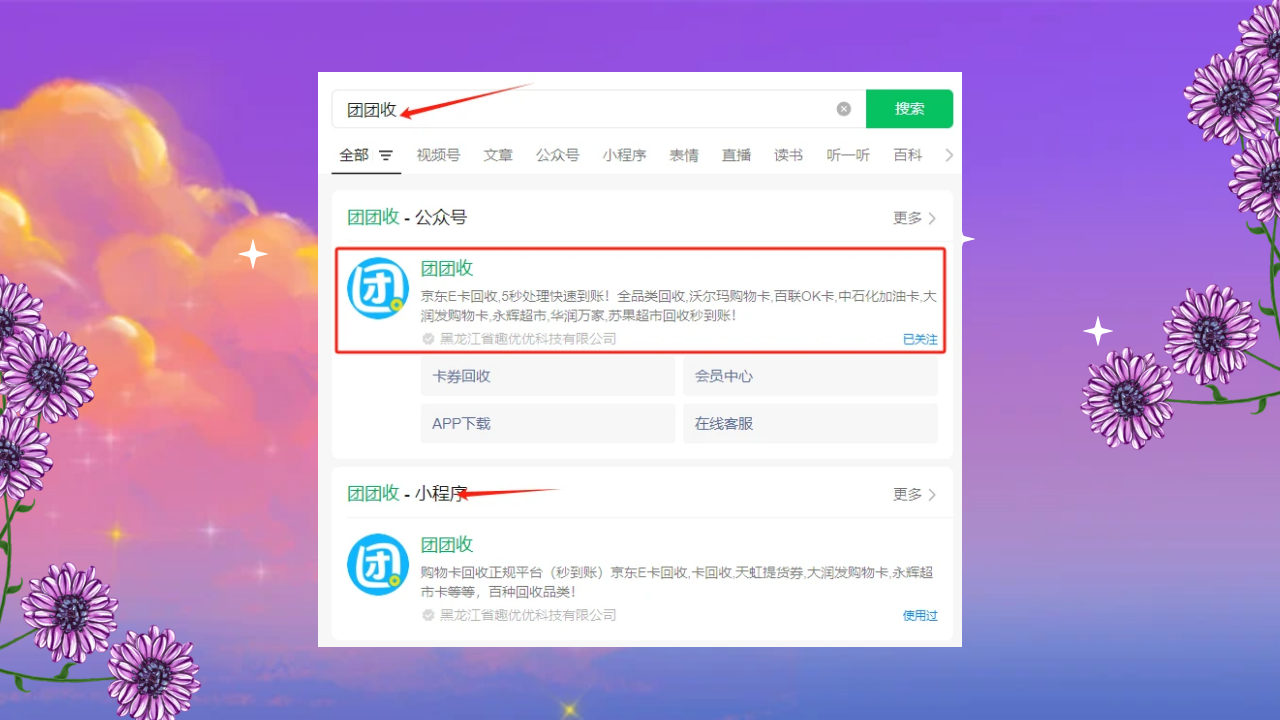Switch to the 视频号 tab

click(x=438, y=155)
